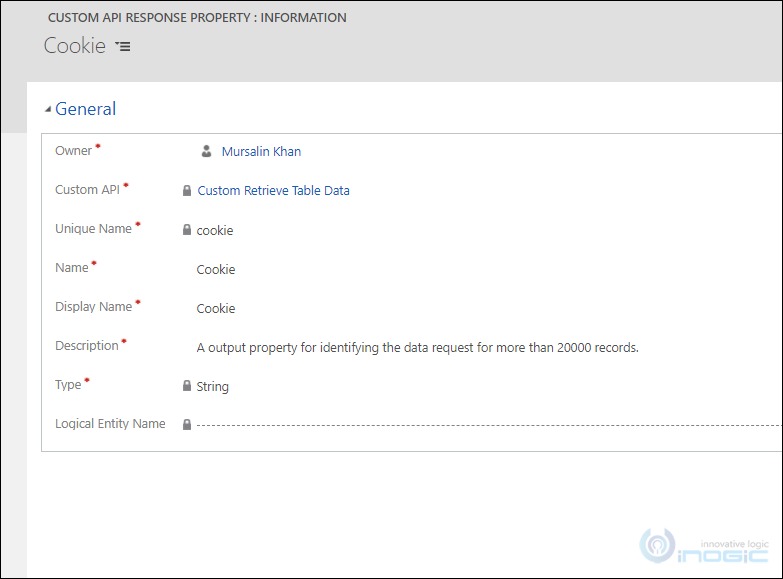Click the lock icon in Custom API row
Viewport: 783px width, 579px height.
187,190
